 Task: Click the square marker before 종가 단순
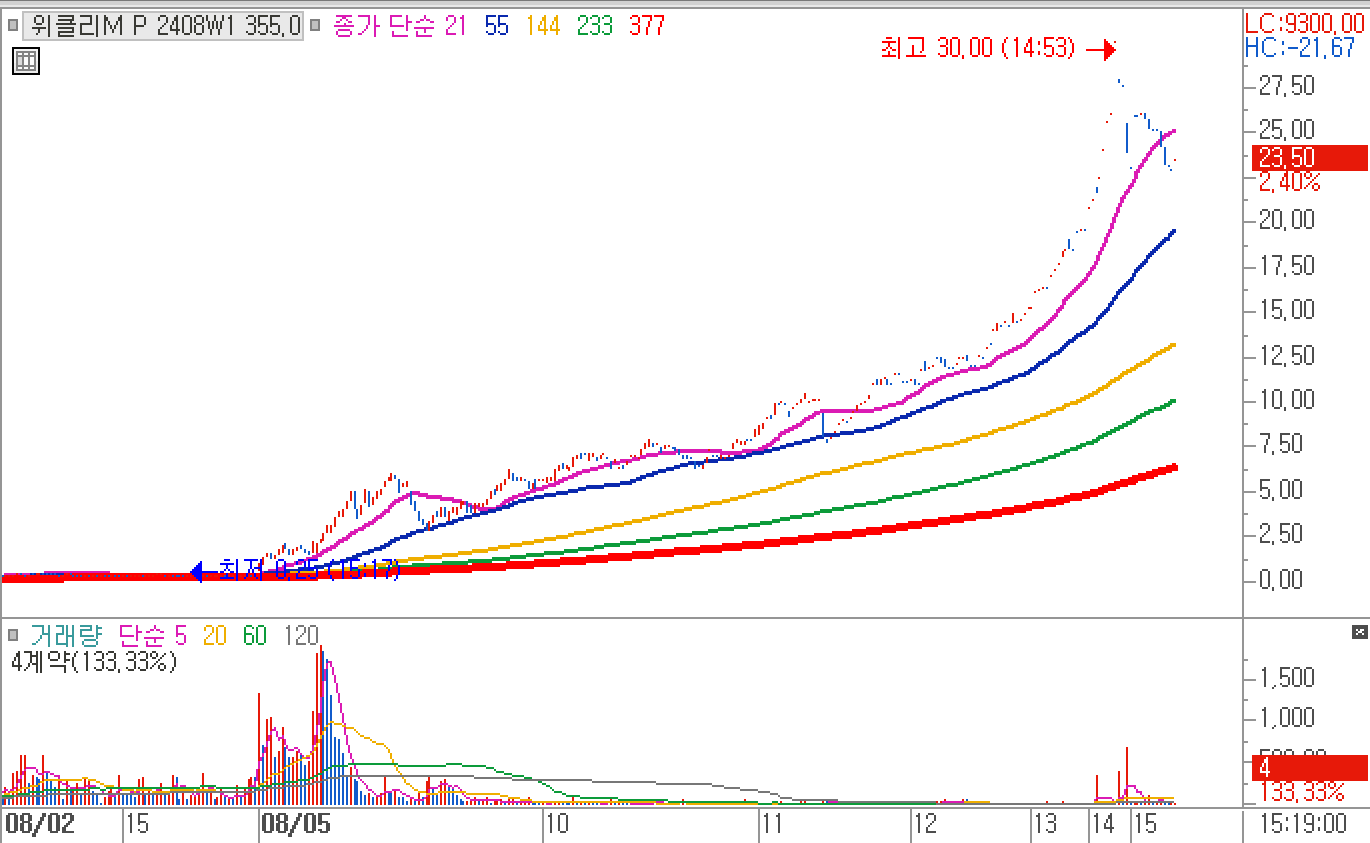pyautogui.click(x=316, y=25)
